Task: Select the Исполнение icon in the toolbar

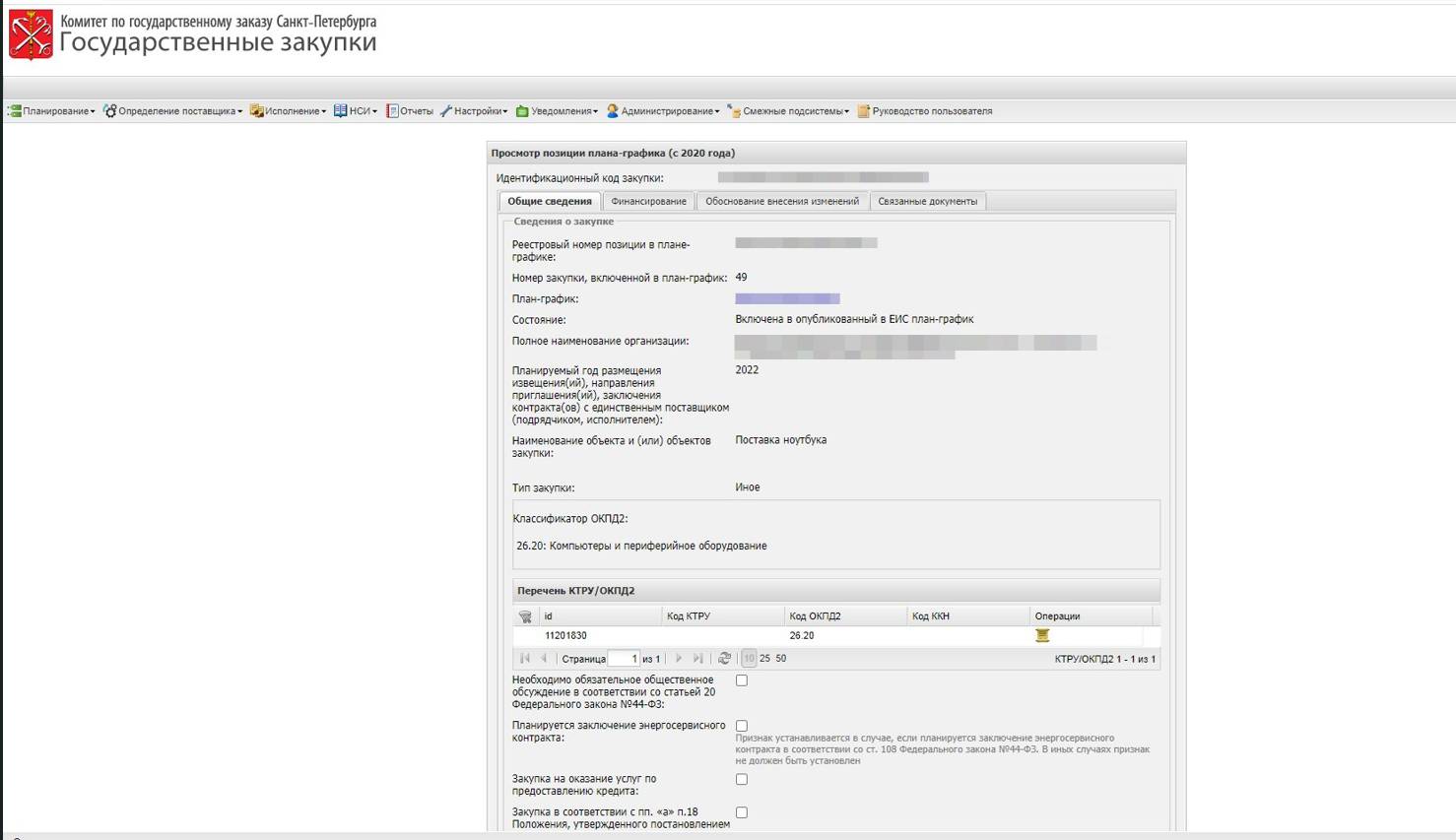Action: pos(256,110)
